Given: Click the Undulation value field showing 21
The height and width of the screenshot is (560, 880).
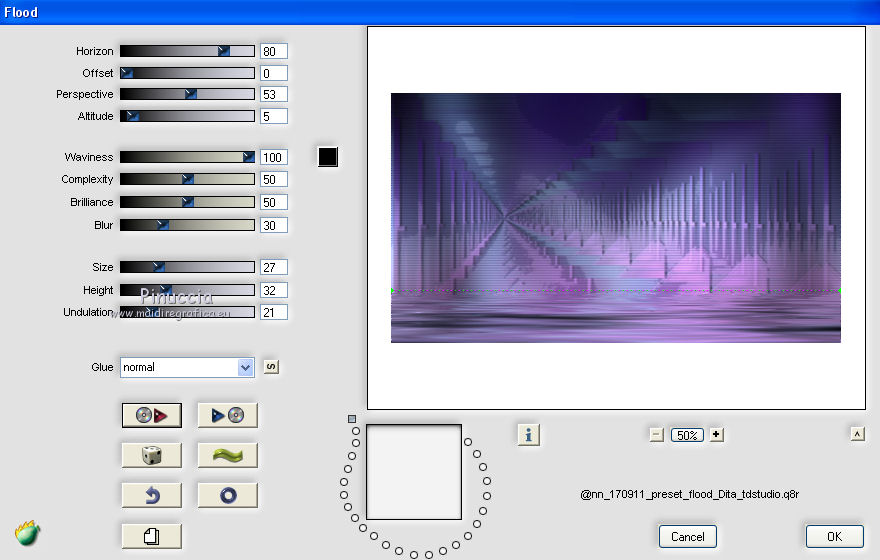Looking at the screenshot, I should (274, 312).
